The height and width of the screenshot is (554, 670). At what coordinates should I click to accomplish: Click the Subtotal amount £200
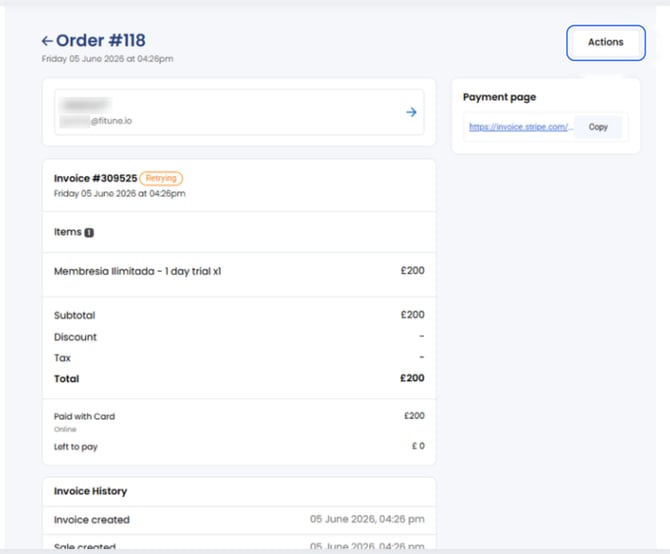(412, 315)
